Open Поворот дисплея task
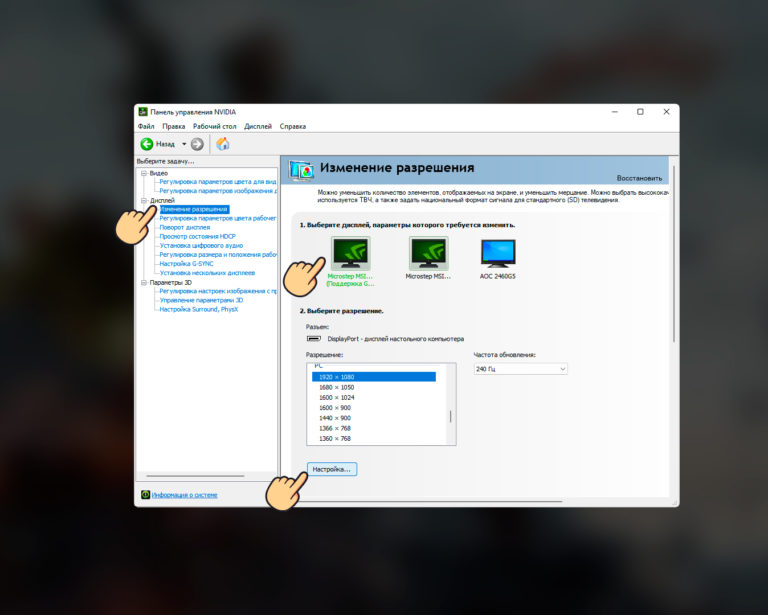This screenshot has width=768, height=615. [185, 227]
